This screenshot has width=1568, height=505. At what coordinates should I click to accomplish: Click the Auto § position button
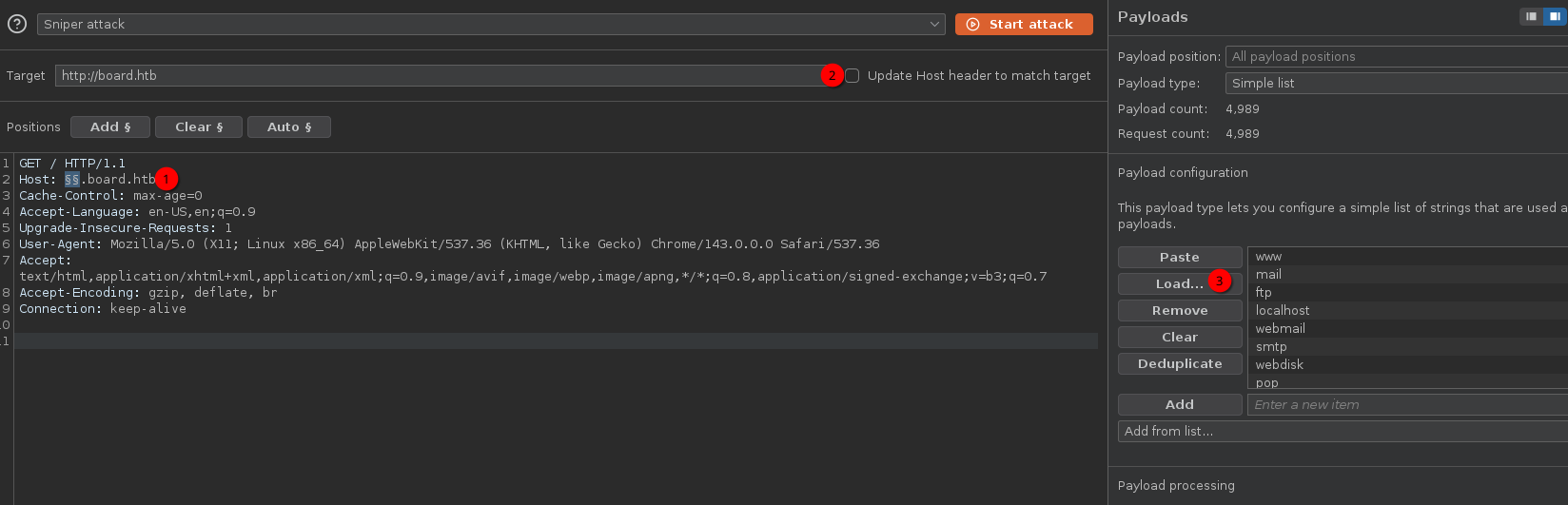pyautogui.click(x=289, y=126)
